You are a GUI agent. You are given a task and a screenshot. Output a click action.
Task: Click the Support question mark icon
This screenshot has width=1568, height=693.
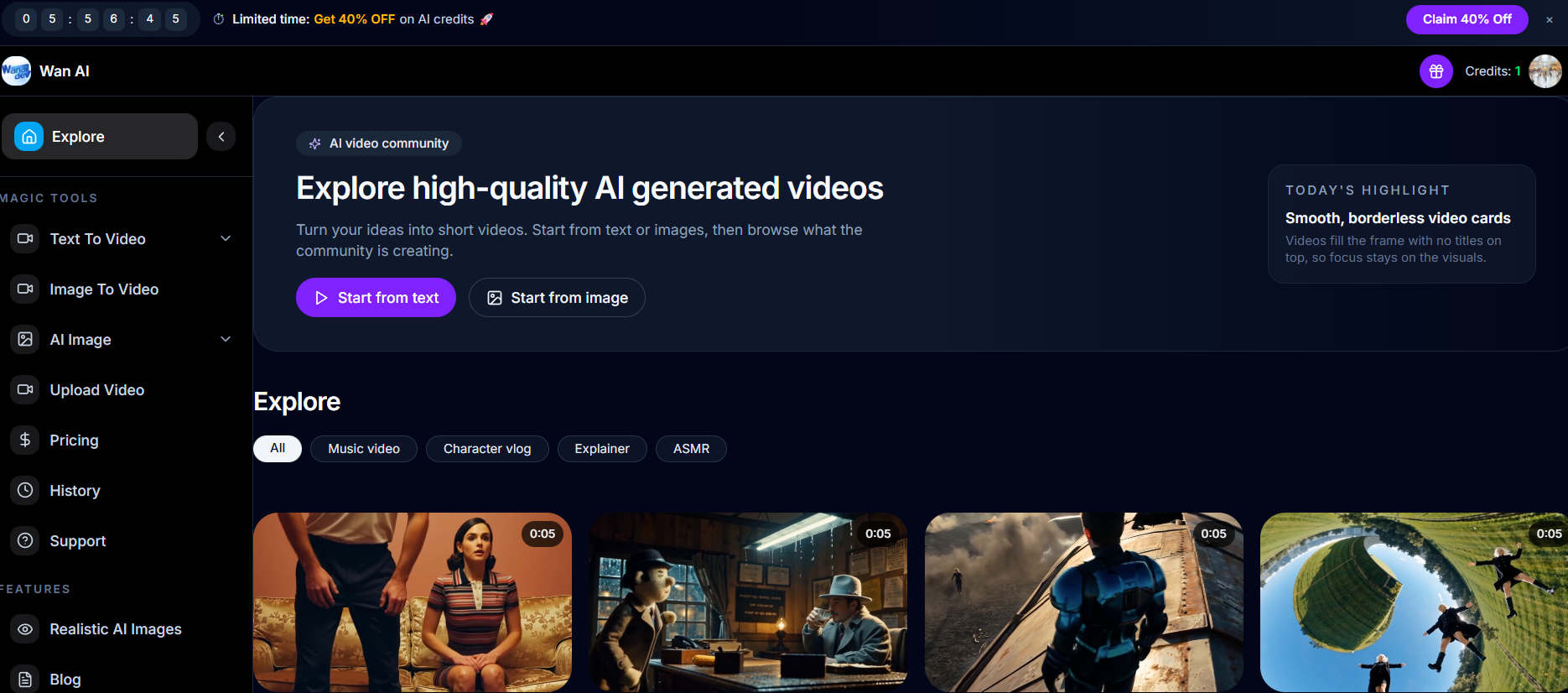[x=25, y=541]
